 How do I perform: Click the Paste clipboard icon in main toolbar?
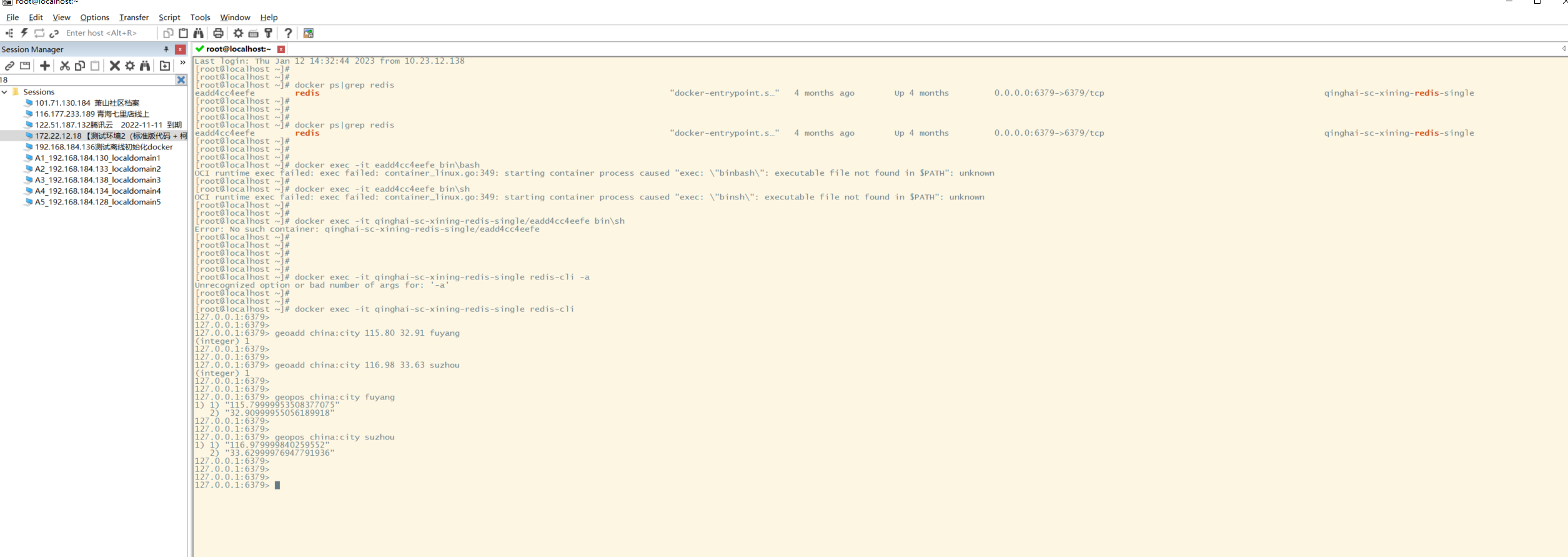tap(183, 33)
